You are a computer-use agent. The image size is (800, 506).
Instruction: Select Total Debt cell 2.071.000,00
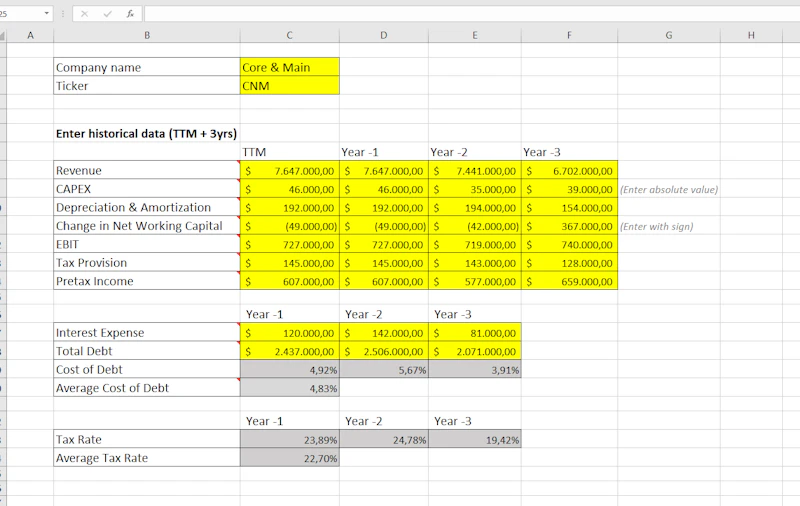(474, 350)
